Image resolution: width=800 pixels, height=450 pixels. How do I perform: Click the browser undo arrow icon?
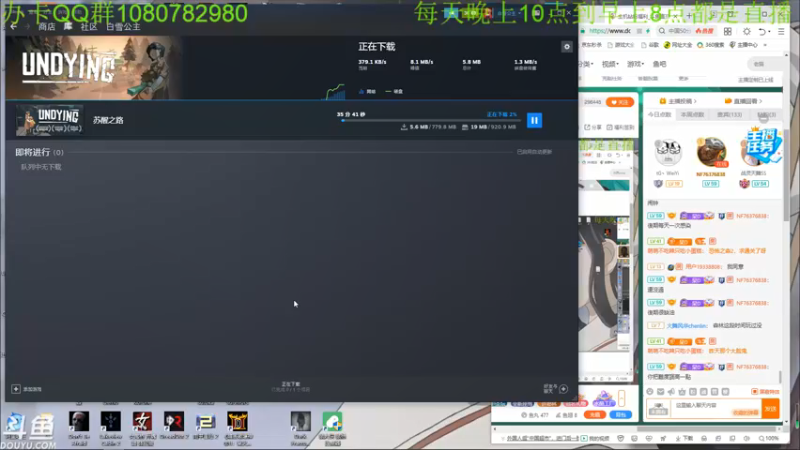[762, 32]
